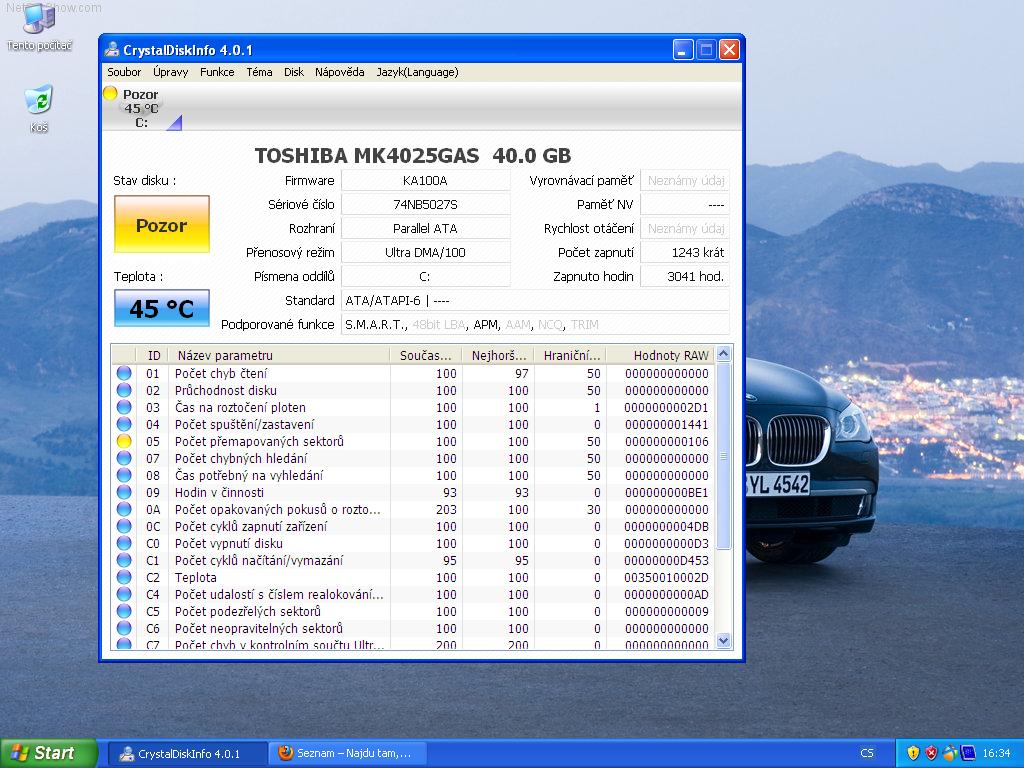
Task: Click the scroll up arrow in attribute list
Action: [724, 354]
